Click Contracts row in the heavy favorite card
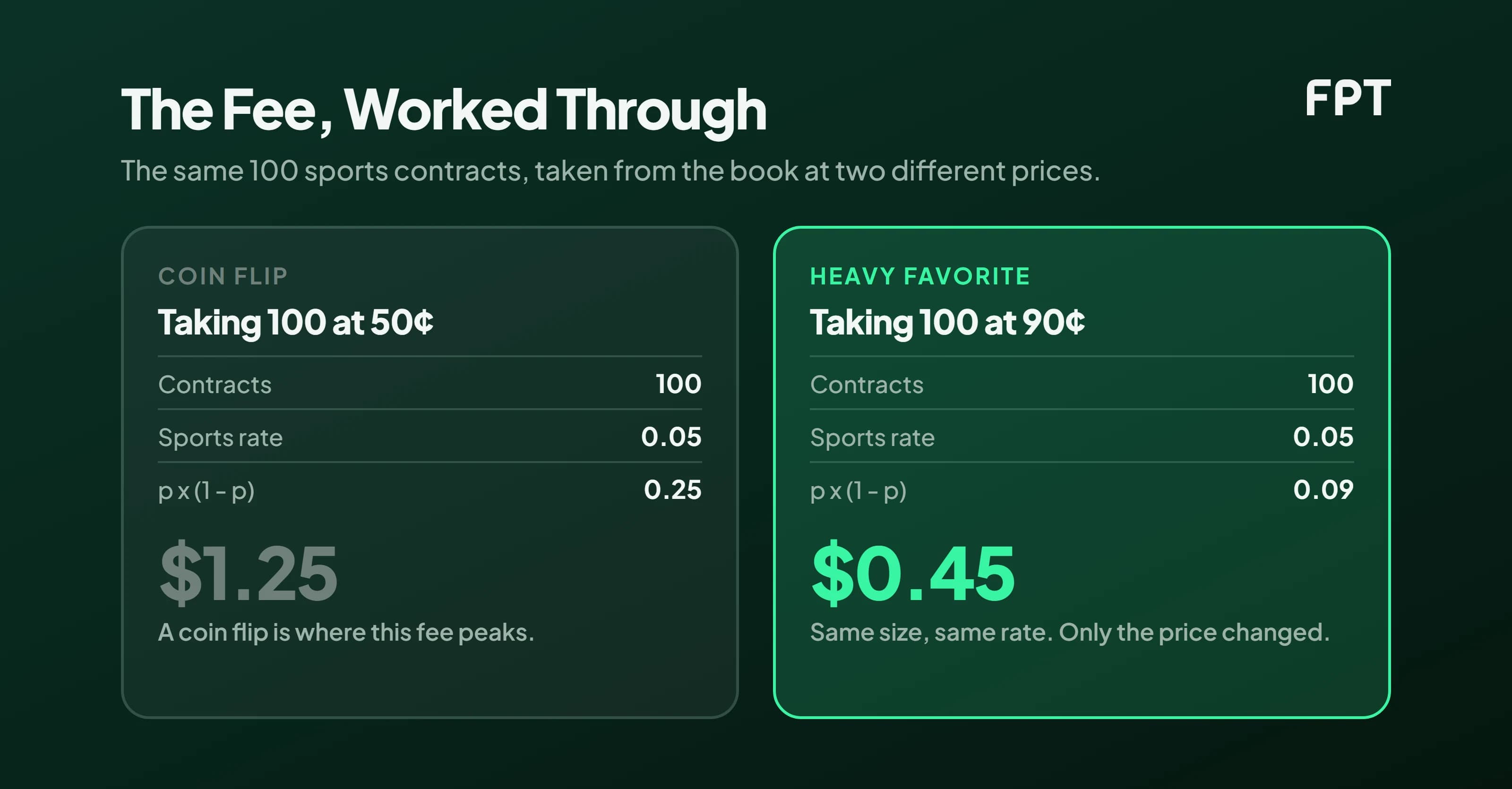 pos(1082,384)
